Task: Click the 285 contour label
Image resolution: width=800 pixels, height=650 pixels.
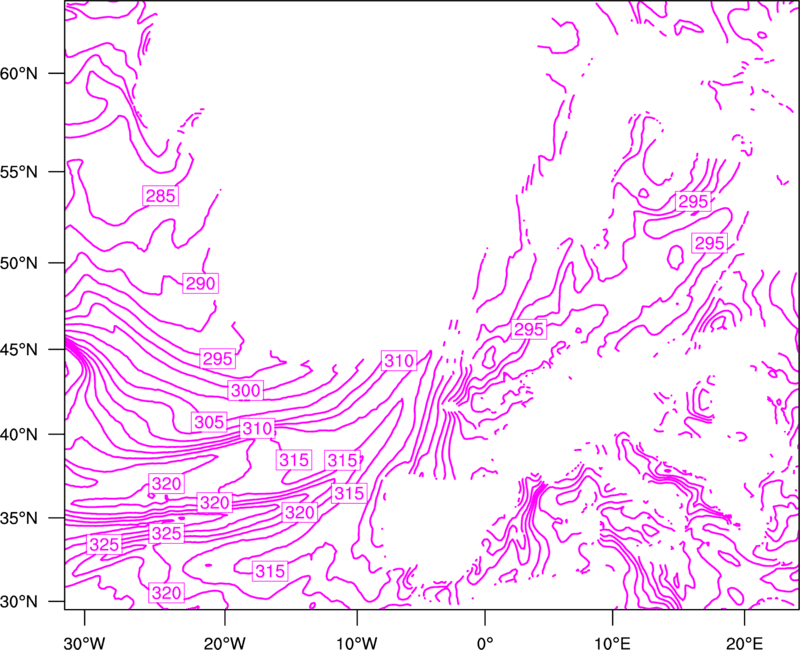Action: pos(160,196)
